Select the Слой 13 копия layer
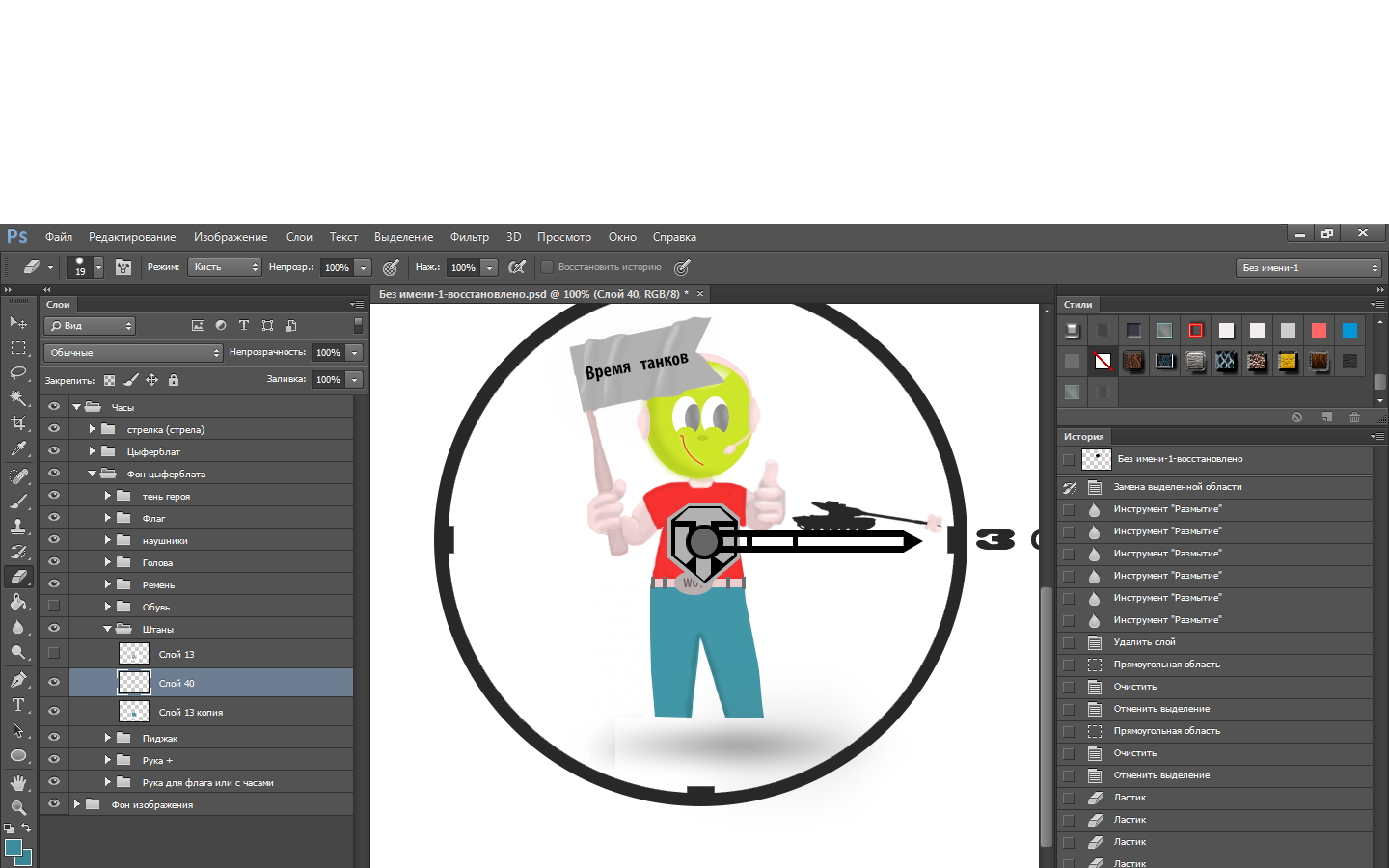1389x868 pixels. [x=191, y=712]
